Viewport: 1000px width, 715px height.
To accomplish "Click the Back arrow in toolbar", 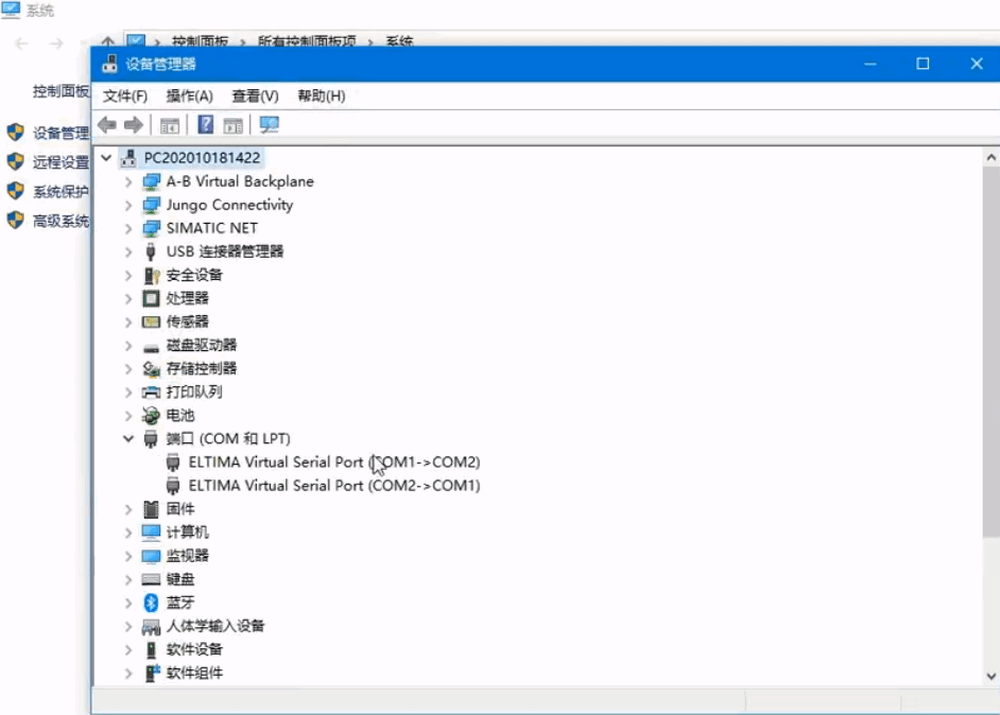I will click(x=106, y=125).
